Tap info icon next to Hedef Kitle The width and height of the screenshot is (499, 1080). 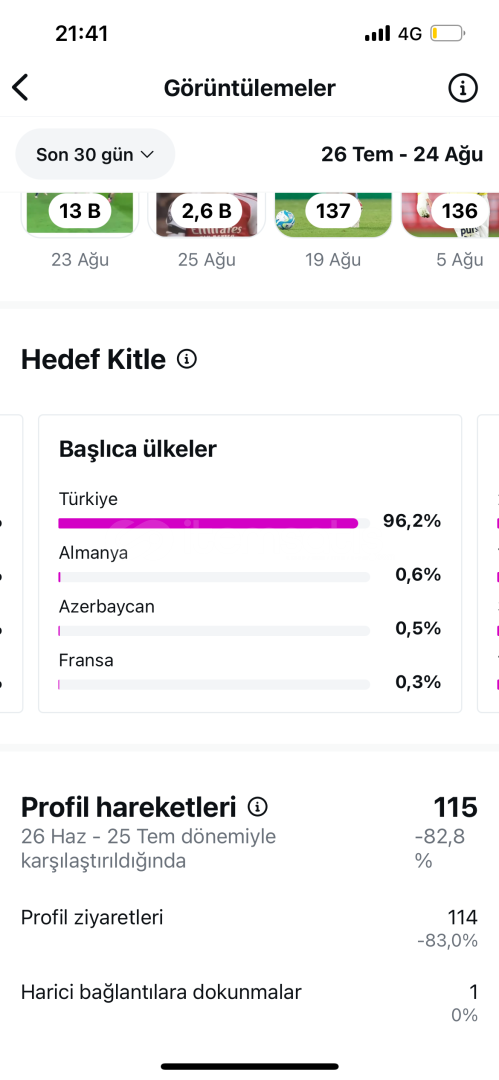[x=187, y=359]
